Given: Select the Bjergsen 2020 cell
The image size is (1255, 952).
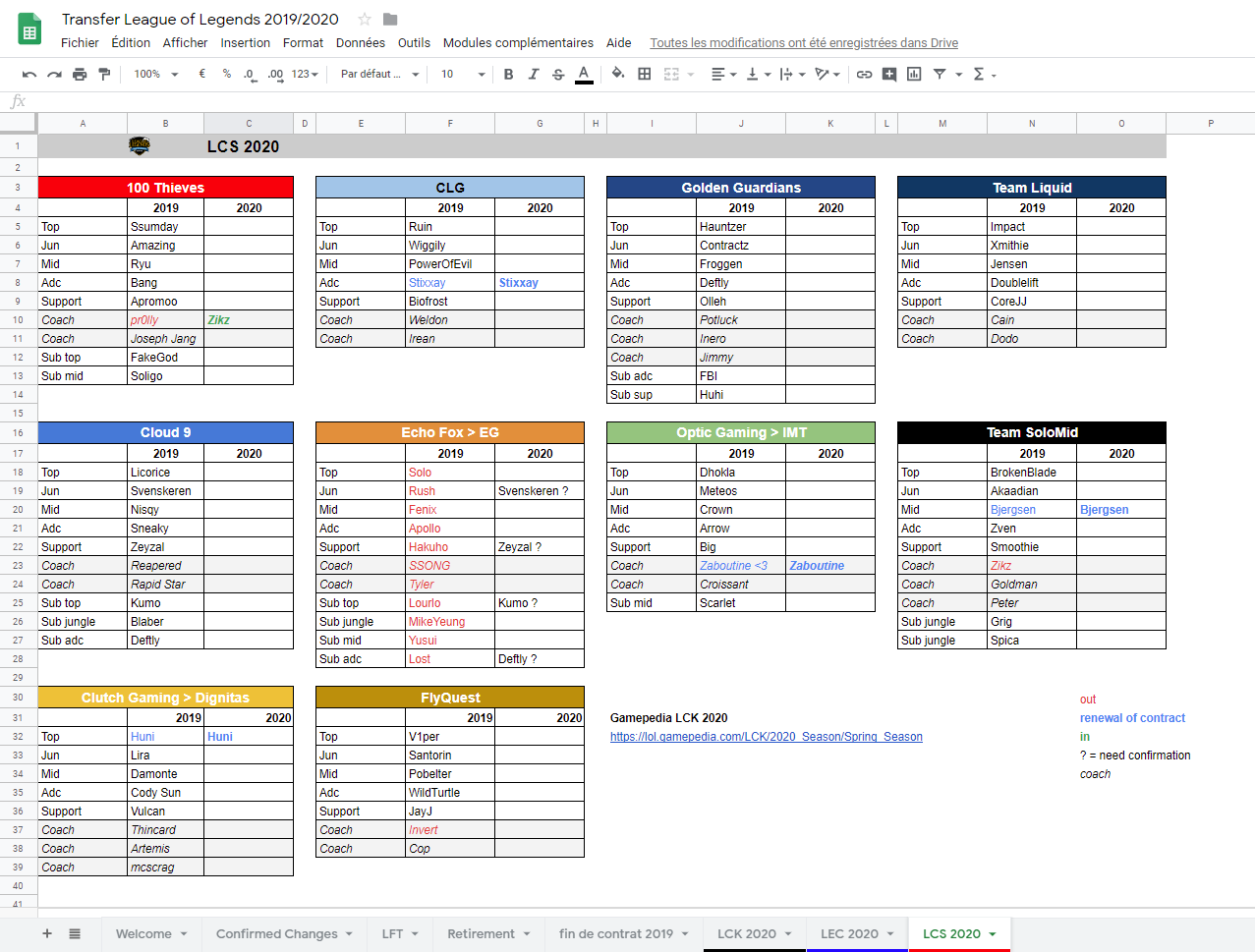Looking at the screenshot, I should point(1121,510).
